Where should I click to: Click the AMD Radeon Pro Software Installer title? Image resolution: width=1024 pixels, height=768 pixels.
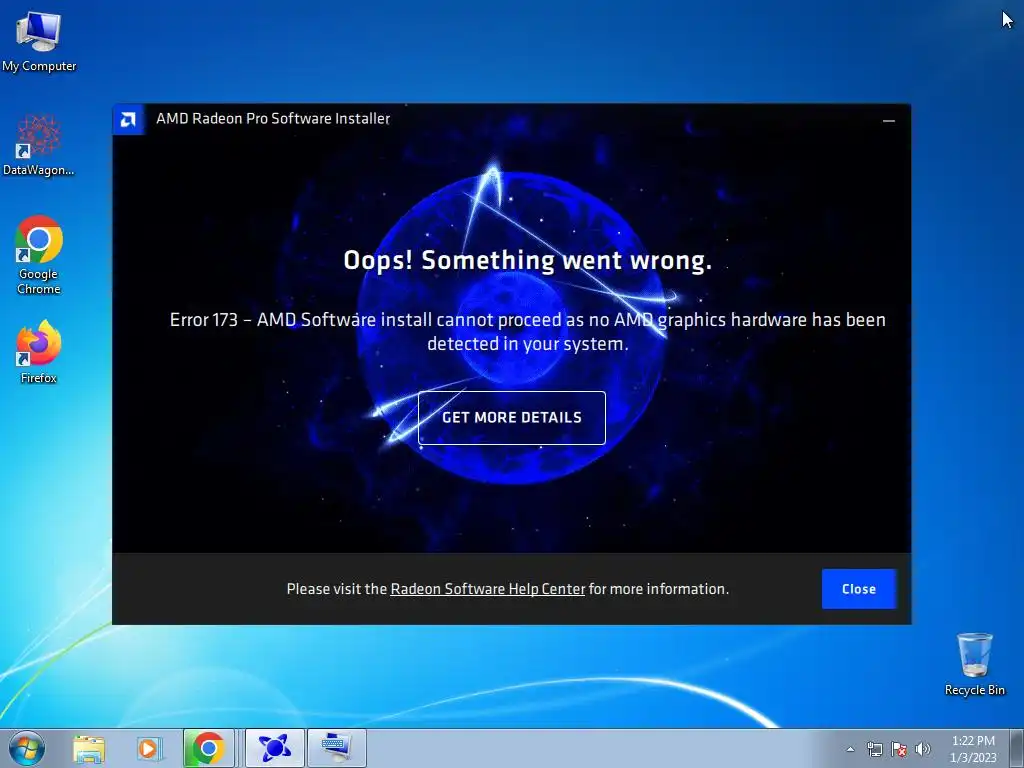point(273,119)
